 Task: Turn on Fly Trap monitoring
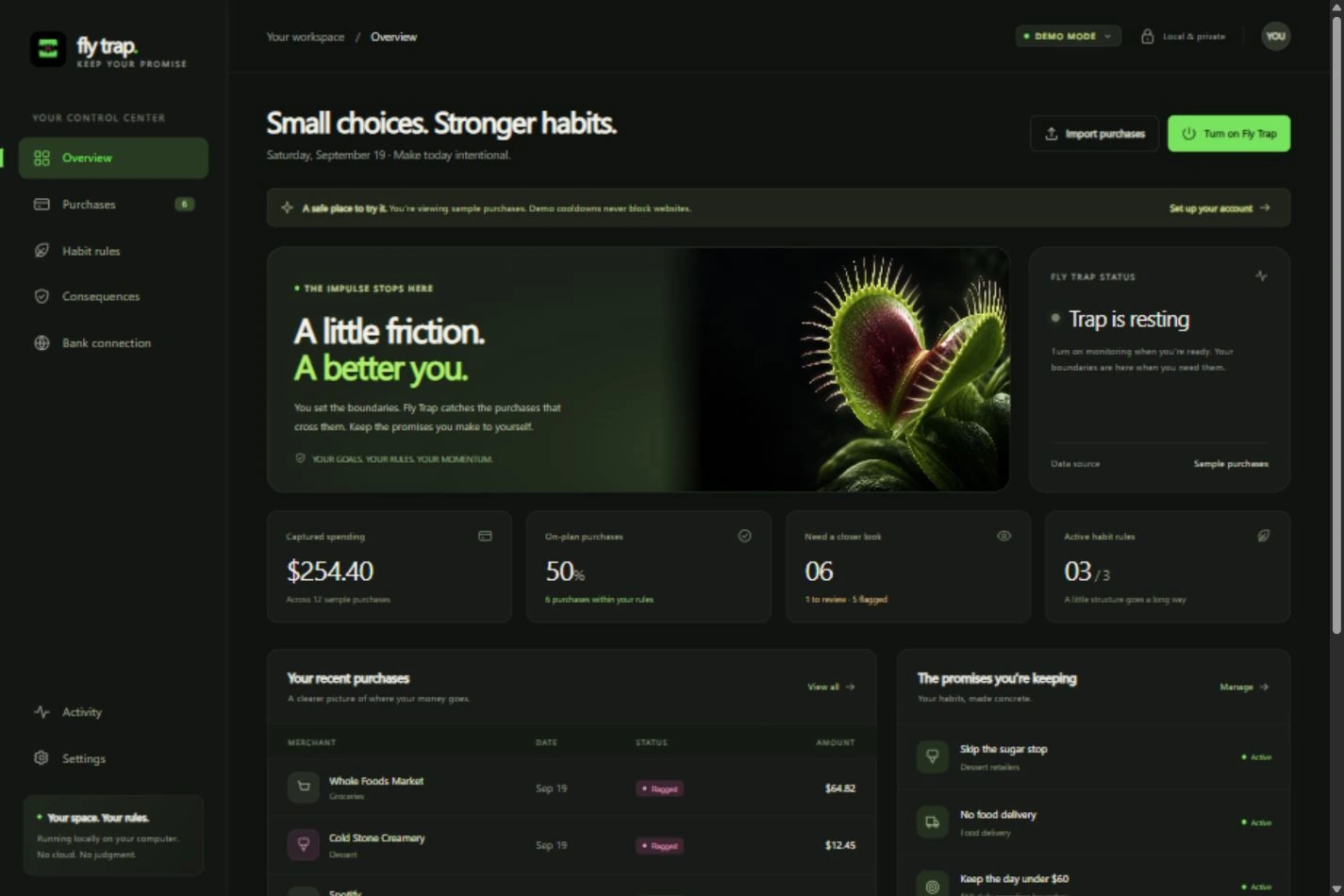pyautogui.click(x=1229, y=133)
